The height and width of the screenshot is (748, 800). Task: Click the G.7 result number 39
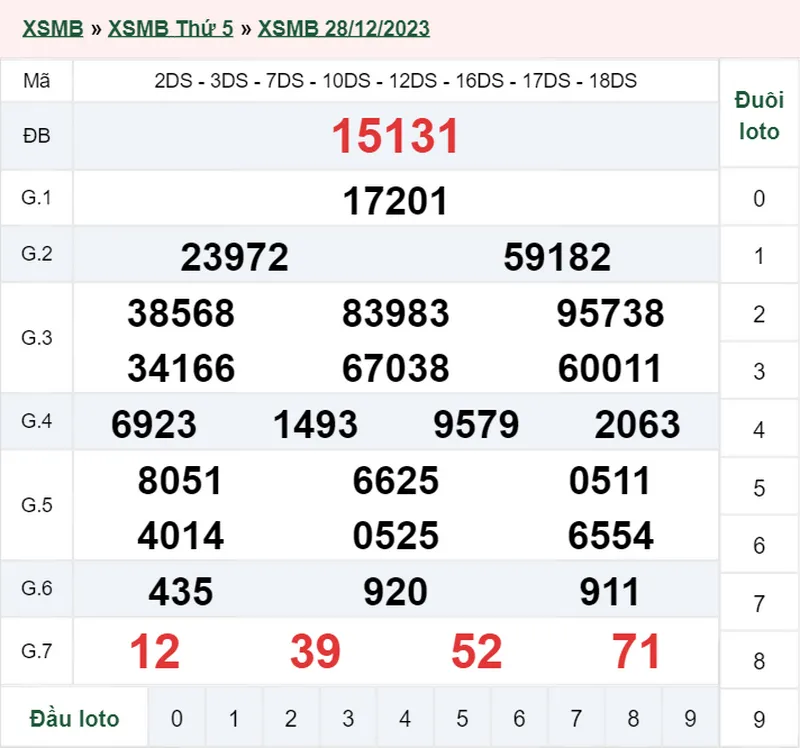tap(315, 652)
